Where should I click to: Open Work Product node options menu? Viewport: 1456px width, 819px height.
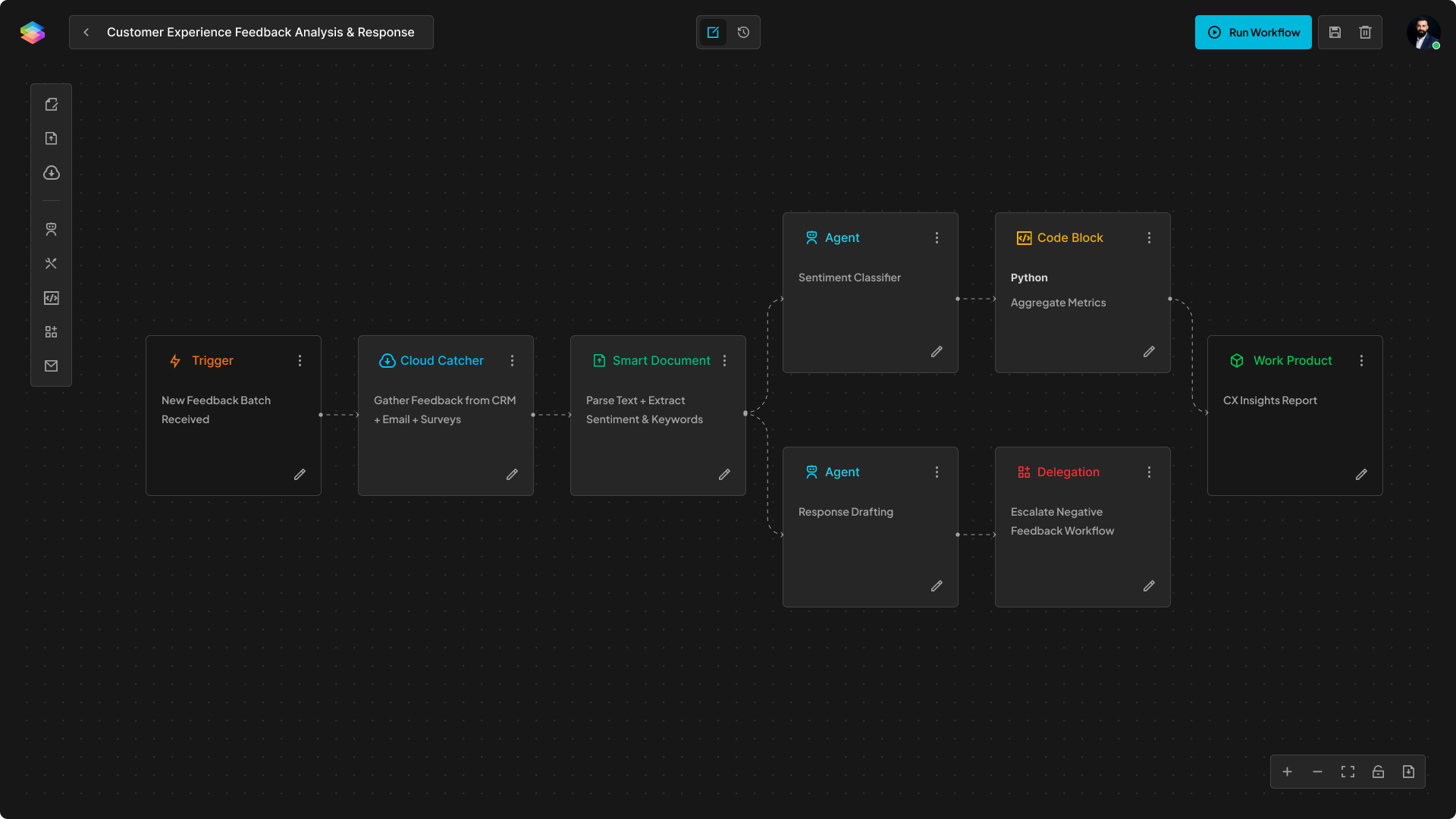(x=1361, y=361)
